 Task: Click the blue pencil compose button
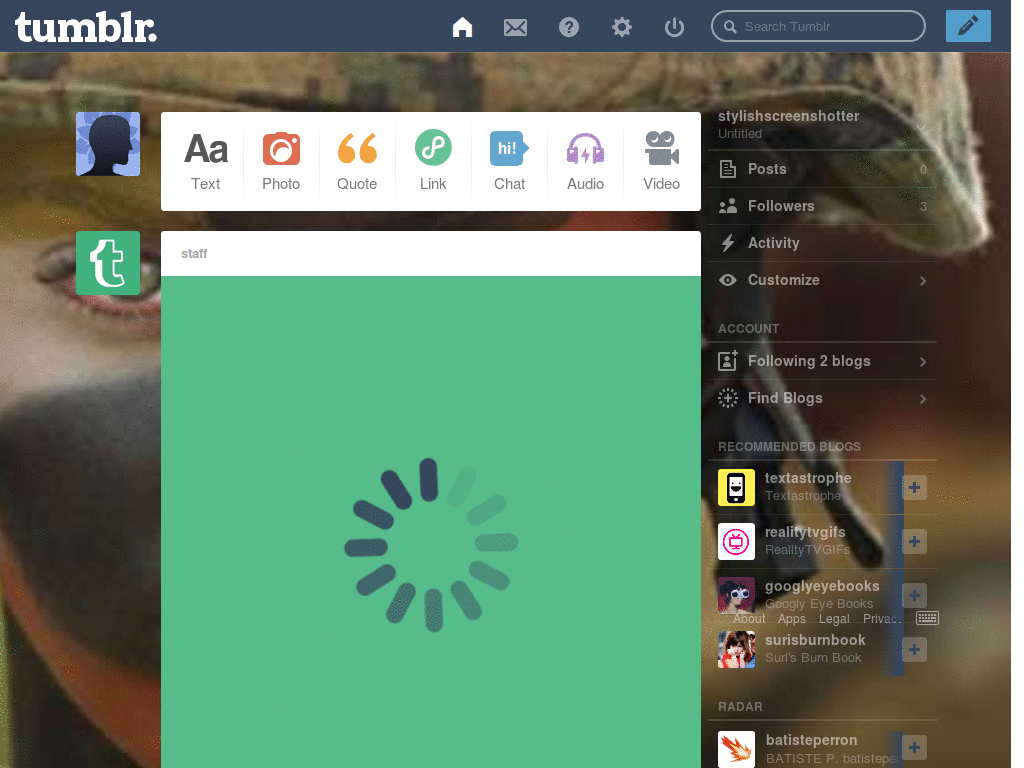coord(968,26)
